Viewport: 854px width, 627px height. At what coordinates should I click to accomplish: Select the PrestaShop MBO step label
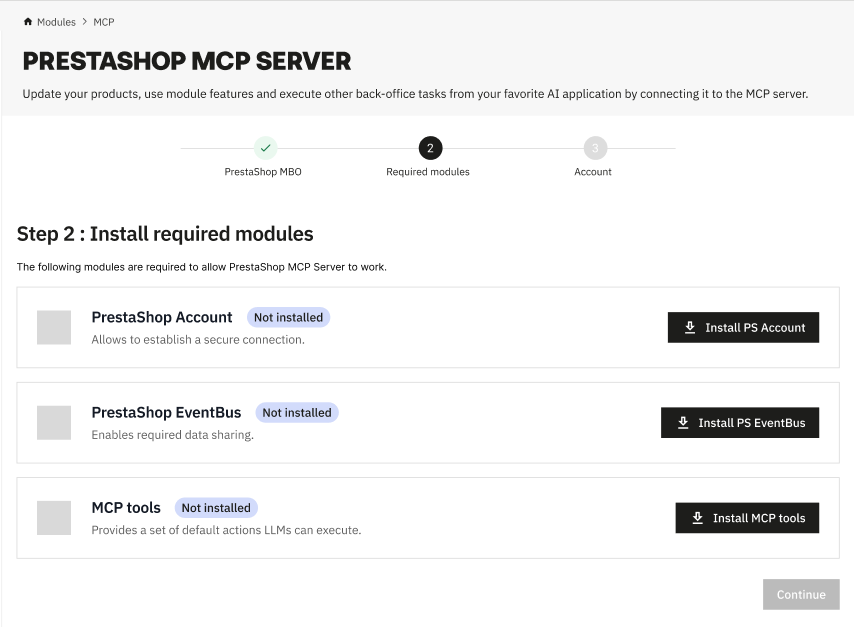(x=263, y=172)
